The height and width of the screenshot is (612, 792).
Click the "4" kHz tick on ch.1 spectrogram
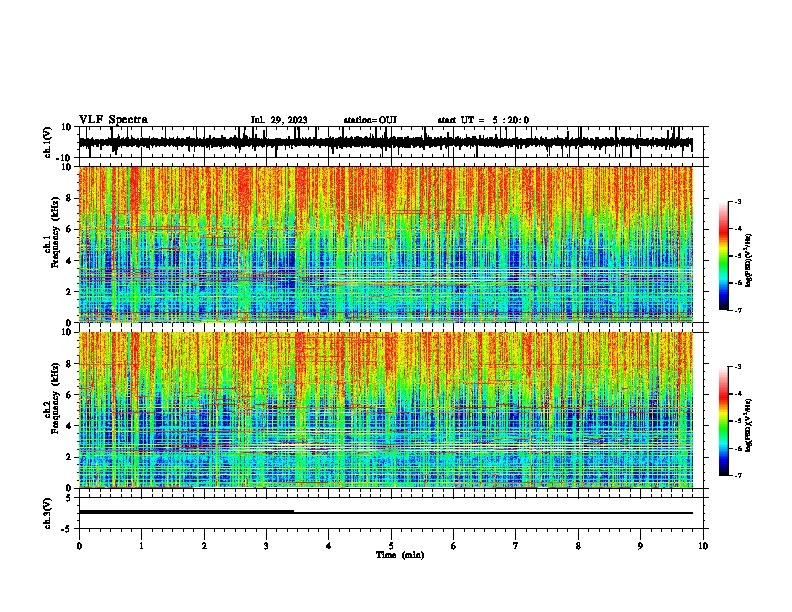[x=69, y=261]
